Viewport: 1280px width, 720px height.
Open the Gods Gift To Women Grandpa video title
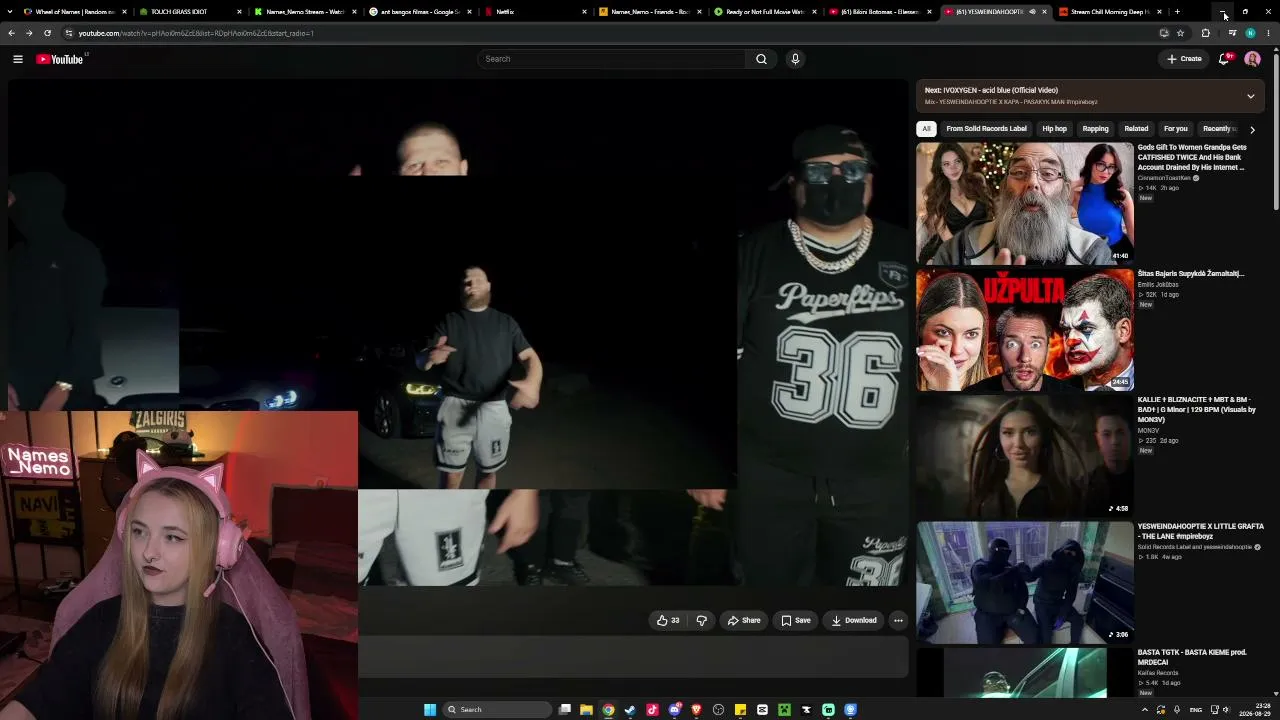[1192, 157]
